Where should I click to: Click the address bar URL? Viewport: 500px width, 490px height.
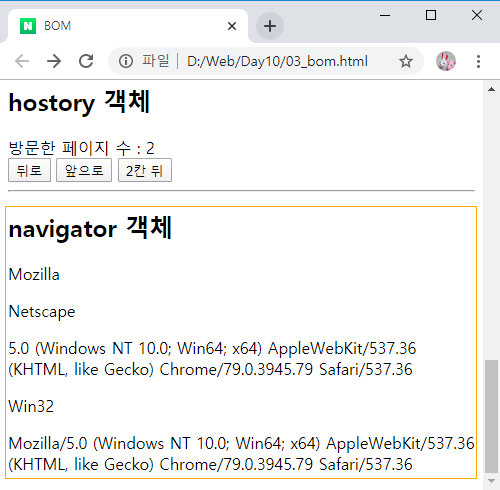[277, 61]
